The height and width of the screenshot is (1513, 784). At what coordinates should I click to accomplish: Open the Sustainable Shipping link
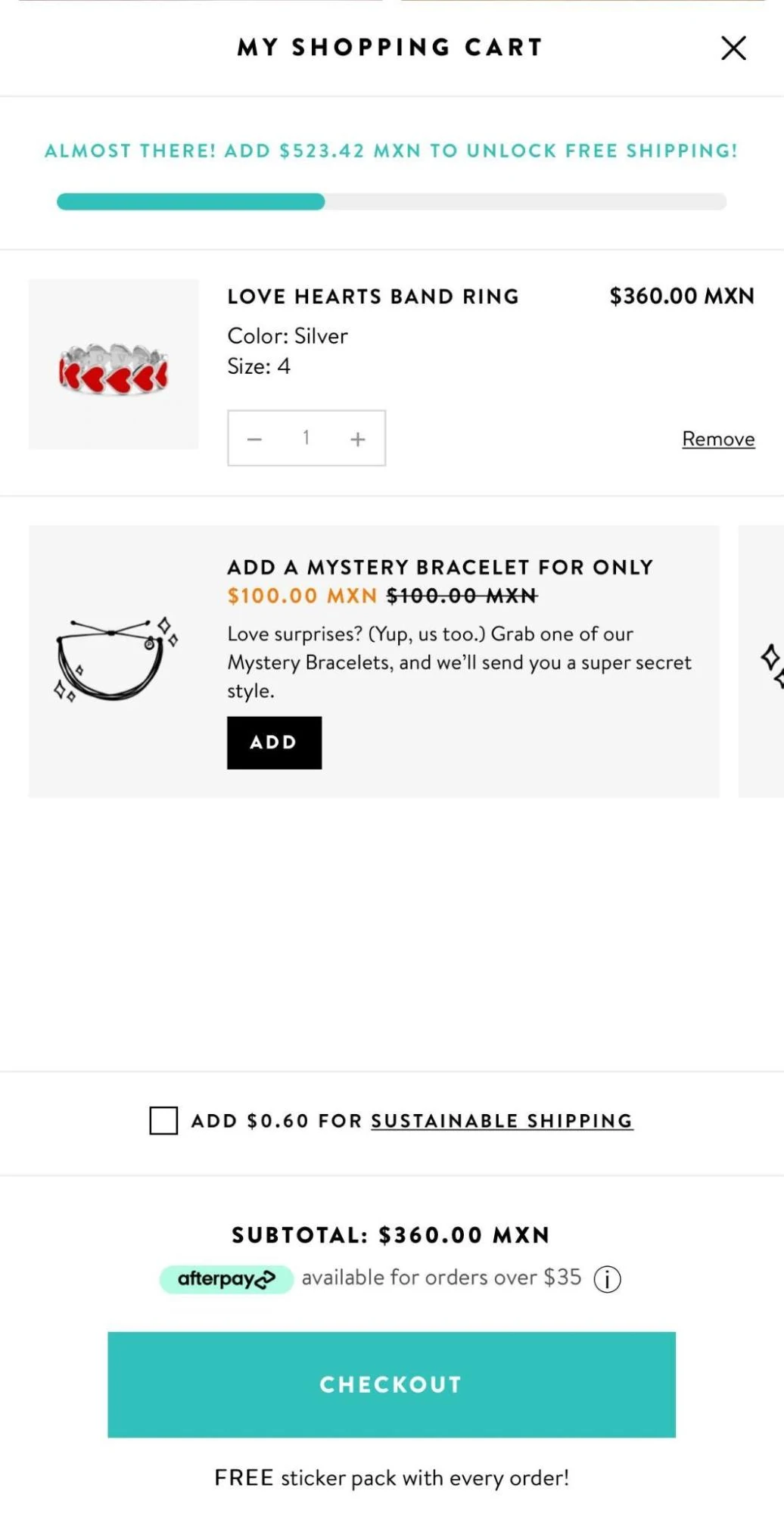(x=501, y=1121)
